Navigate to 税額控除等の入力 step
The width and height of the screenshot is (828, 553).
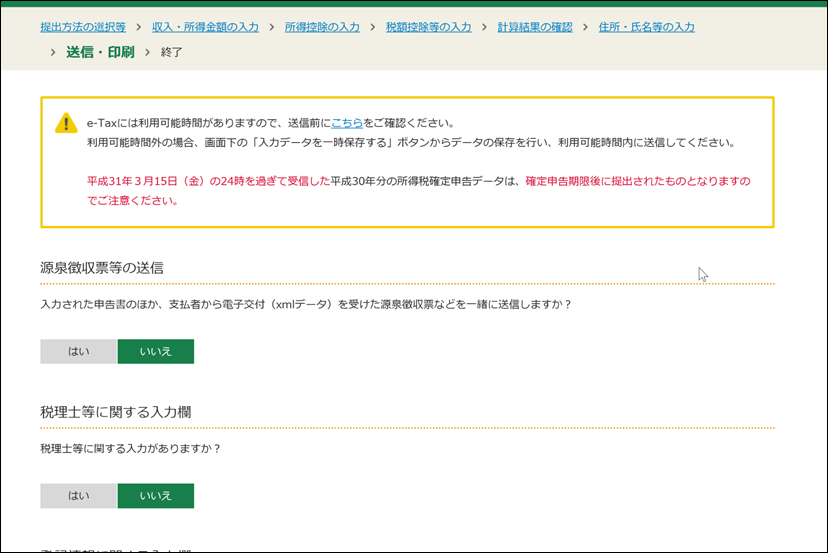[x=428, y=27]
